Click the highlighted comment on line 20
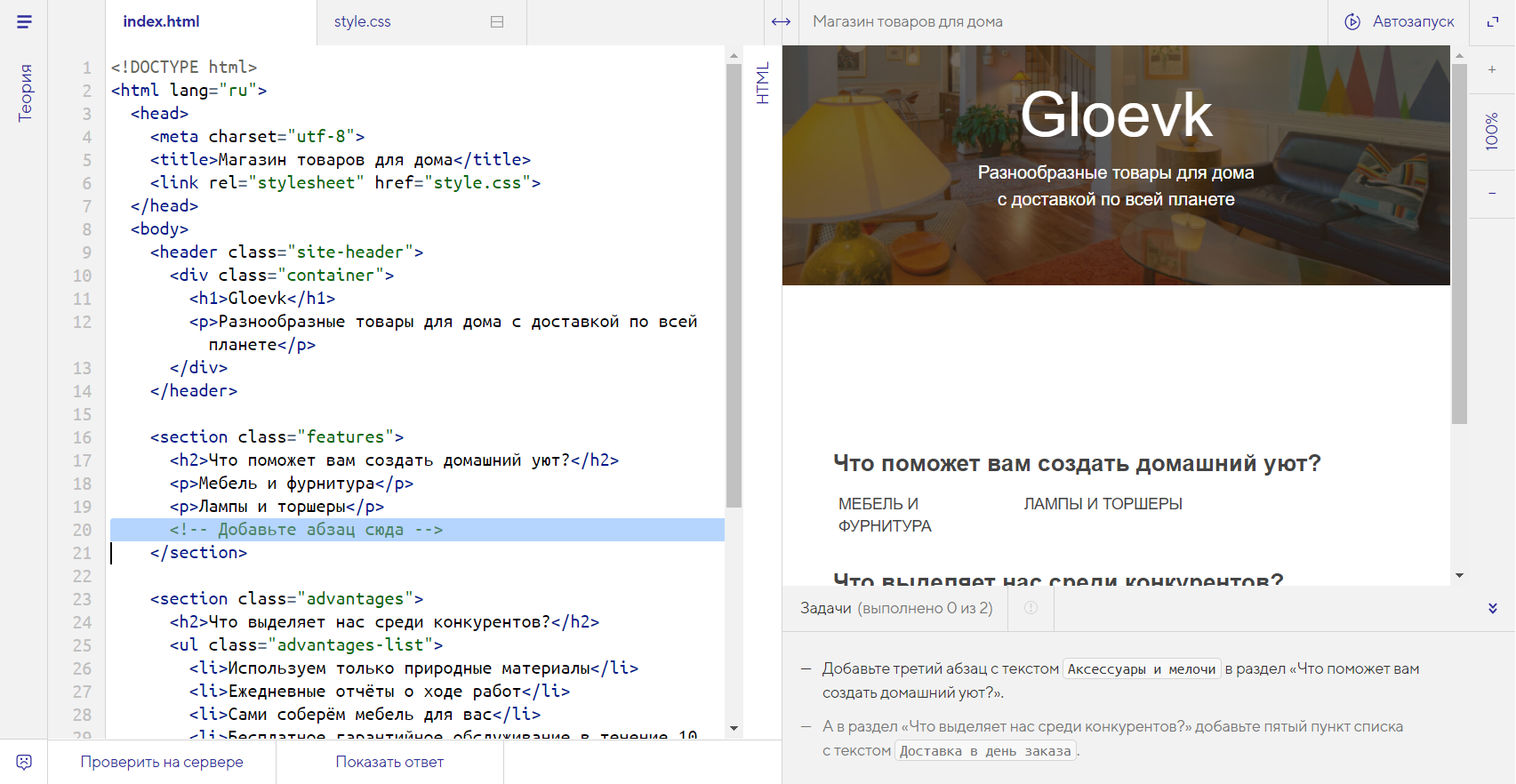This screenshot has width=1516, height=784. point(306,530)
